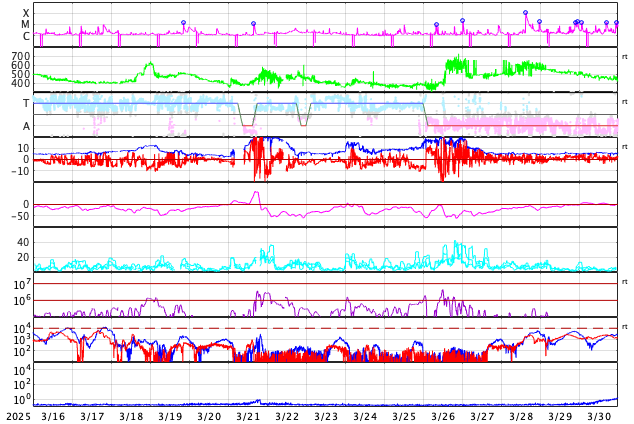
Task: Click the X label on the flare-class axis
Action: 26,14
